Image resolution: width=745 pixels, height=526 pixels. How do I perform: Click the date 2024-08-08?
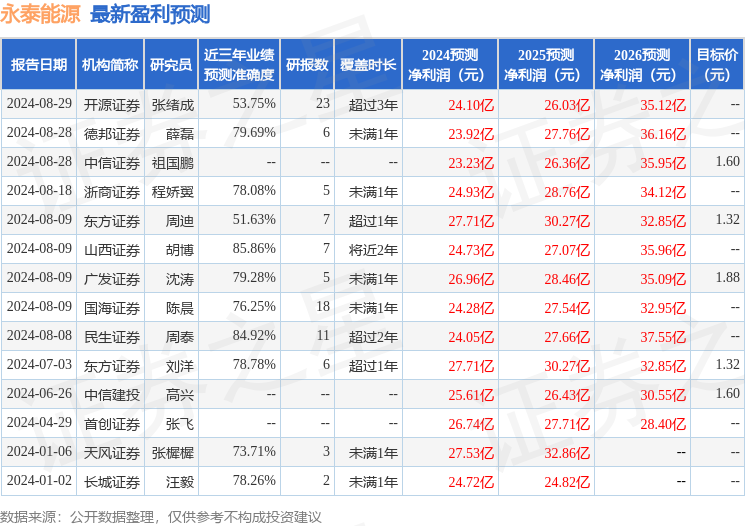39,335
